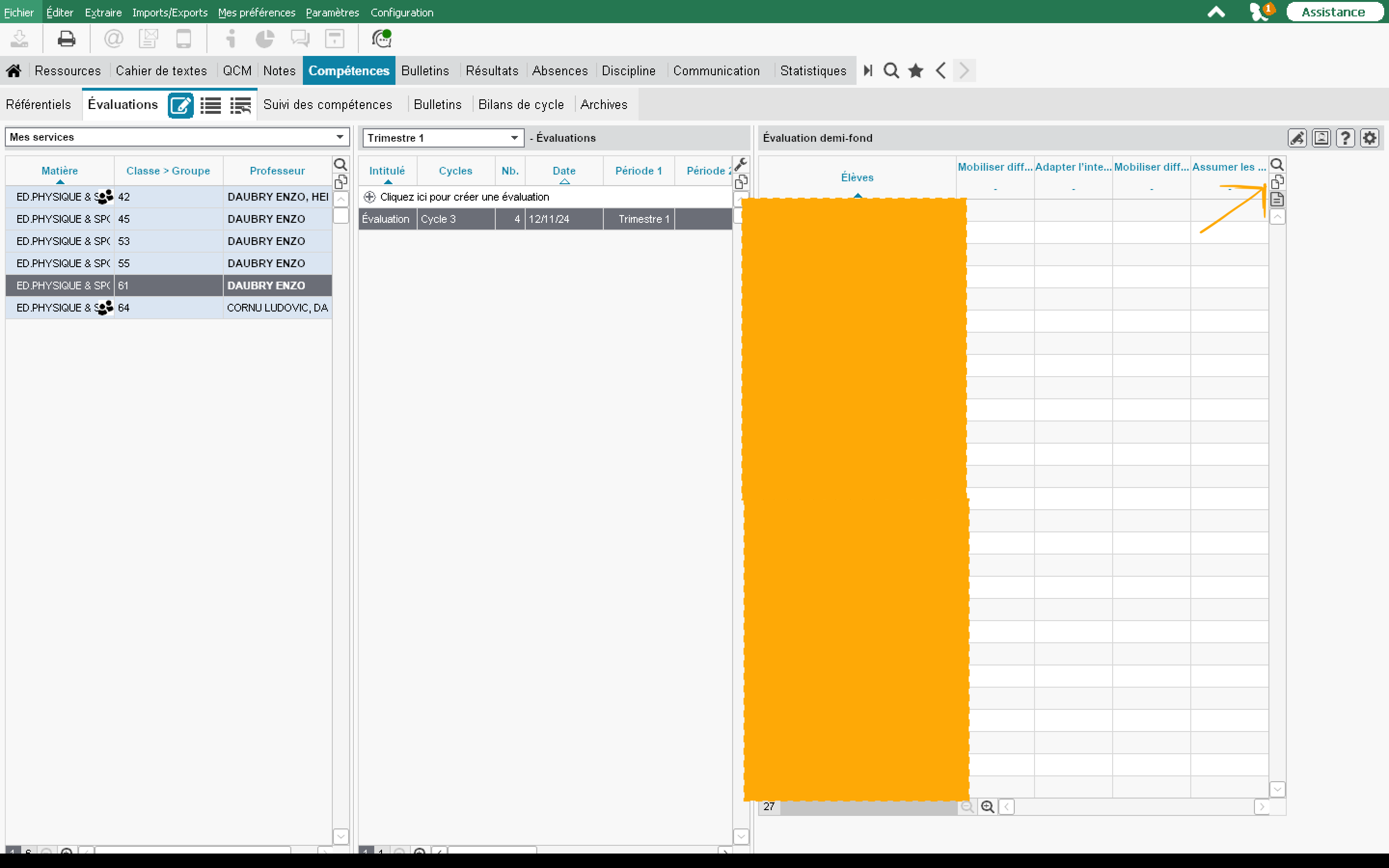Open the Référentiels sub-tab

click(39, 105)
